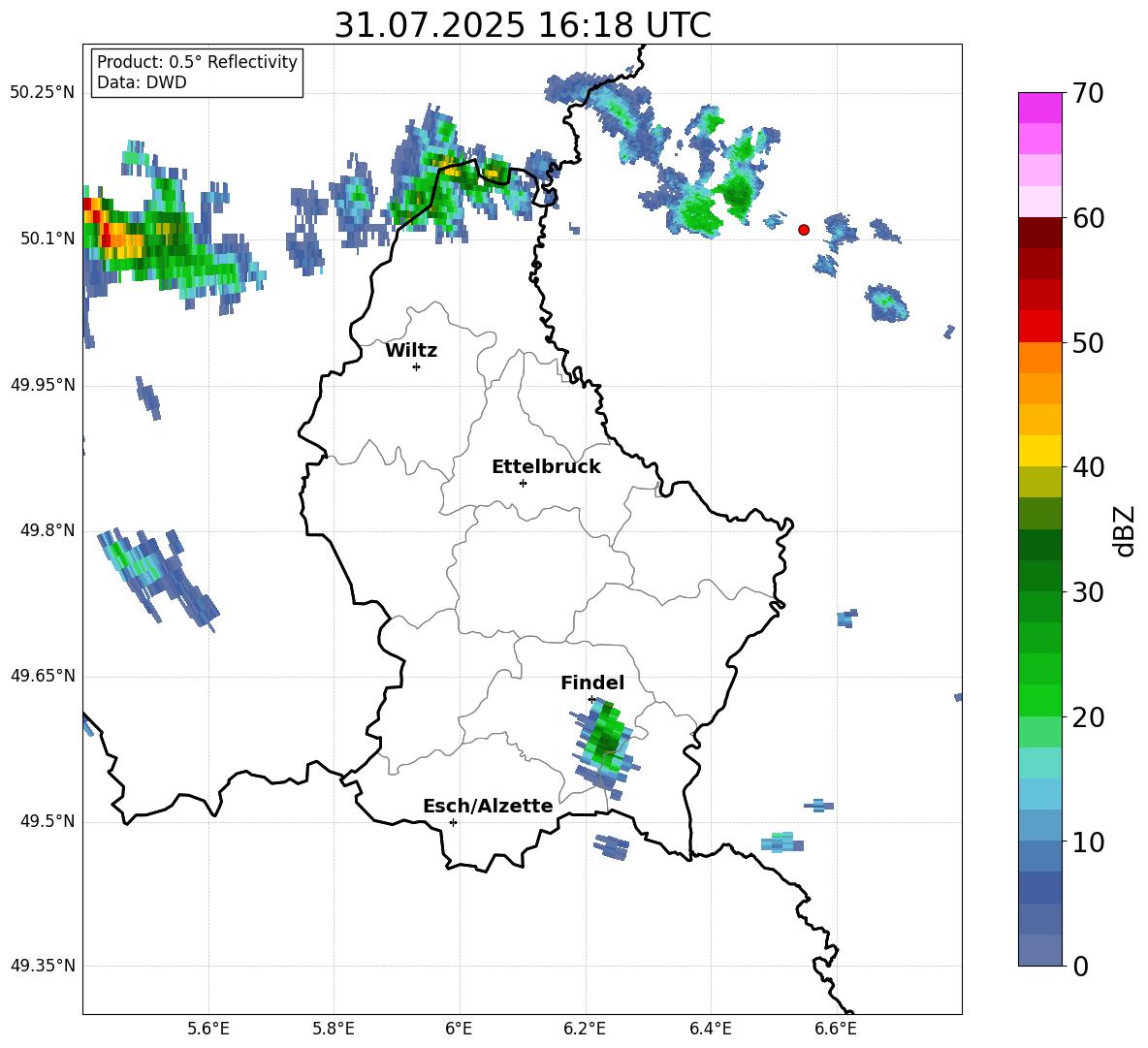1148x1048 pixels.
Task: Click the 40 value on colorbar
Action: [1088, 467]
